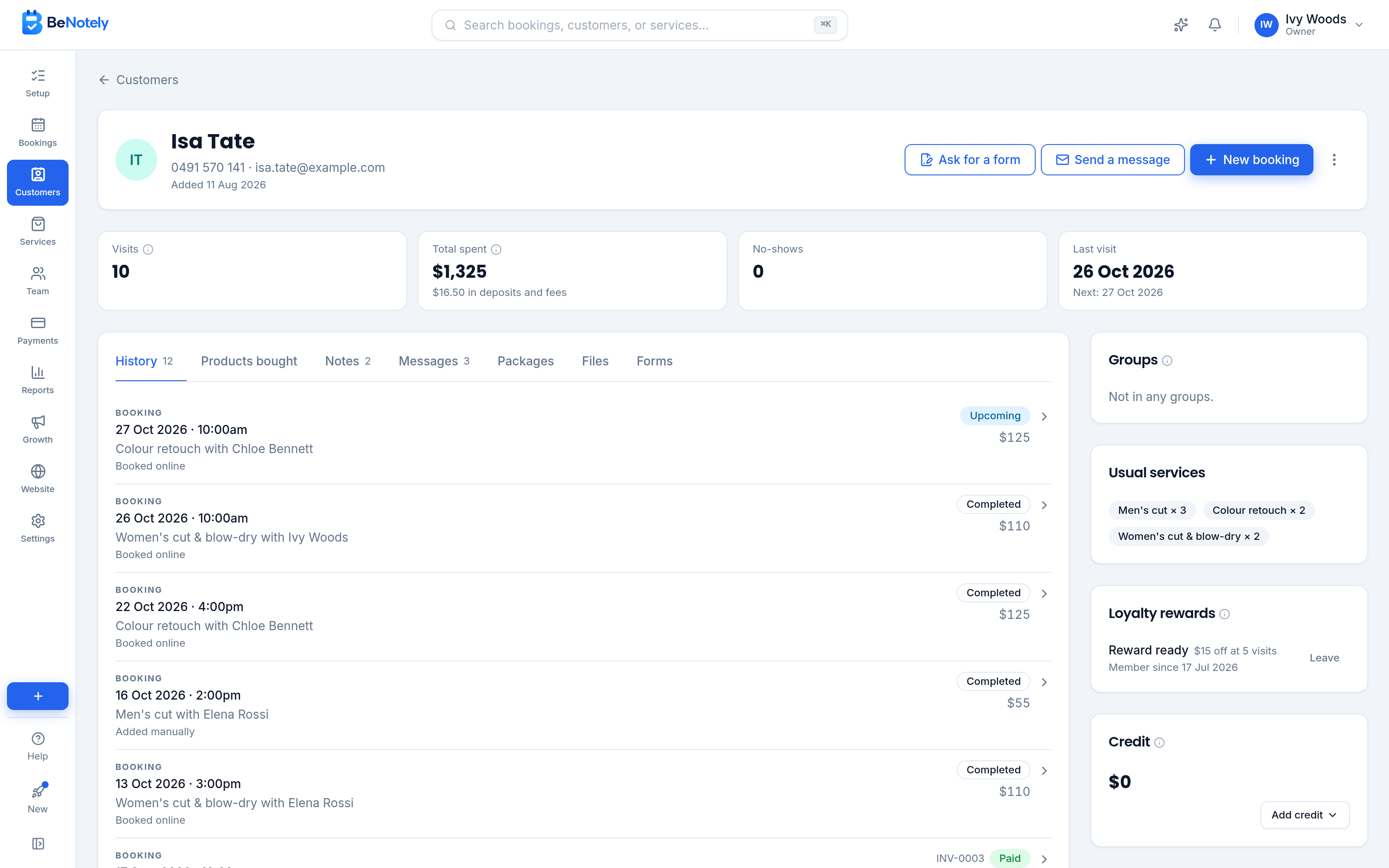
Task: Switch to the Packages tab
Action: (525, 361)
